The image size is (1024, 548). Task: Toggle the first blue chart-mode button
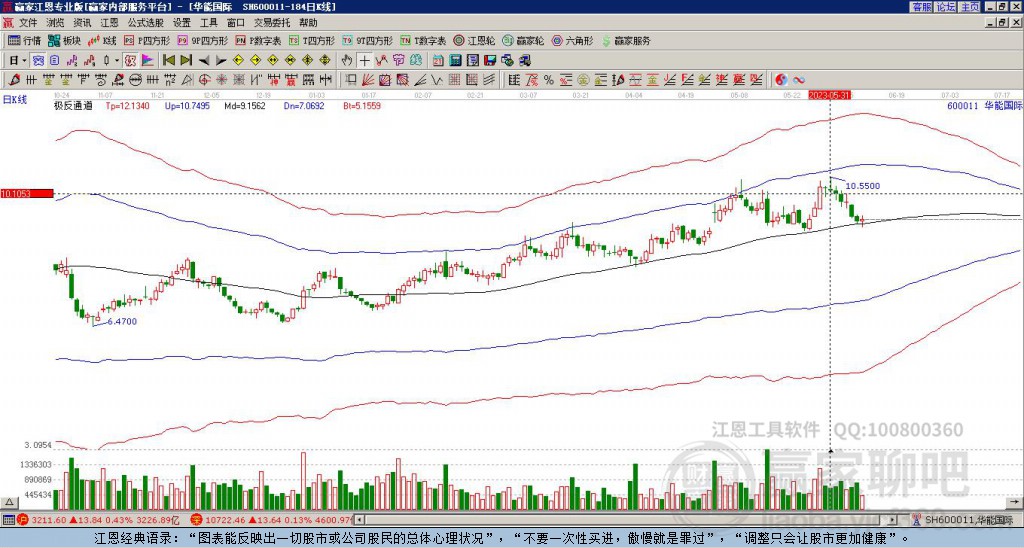[38, 61]
